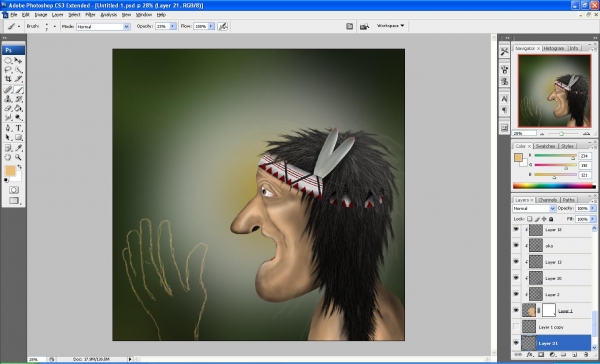Select the Clone Stamp tool
The width and height of the screenshot is (600, 364).
coord(8,99)
